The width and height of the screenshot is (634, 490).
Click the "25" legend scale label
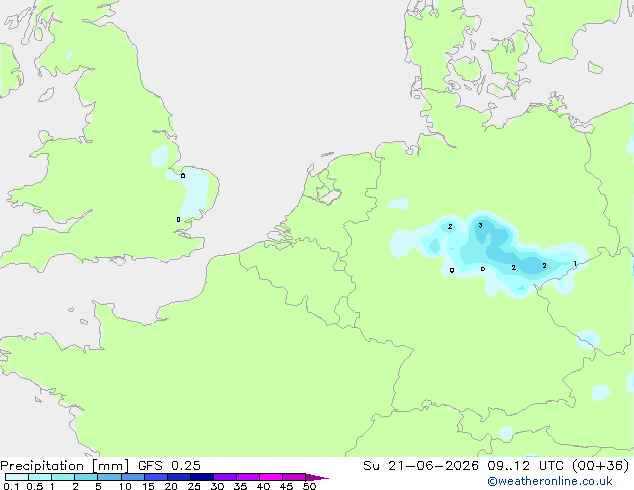click(x=194, y=486)
